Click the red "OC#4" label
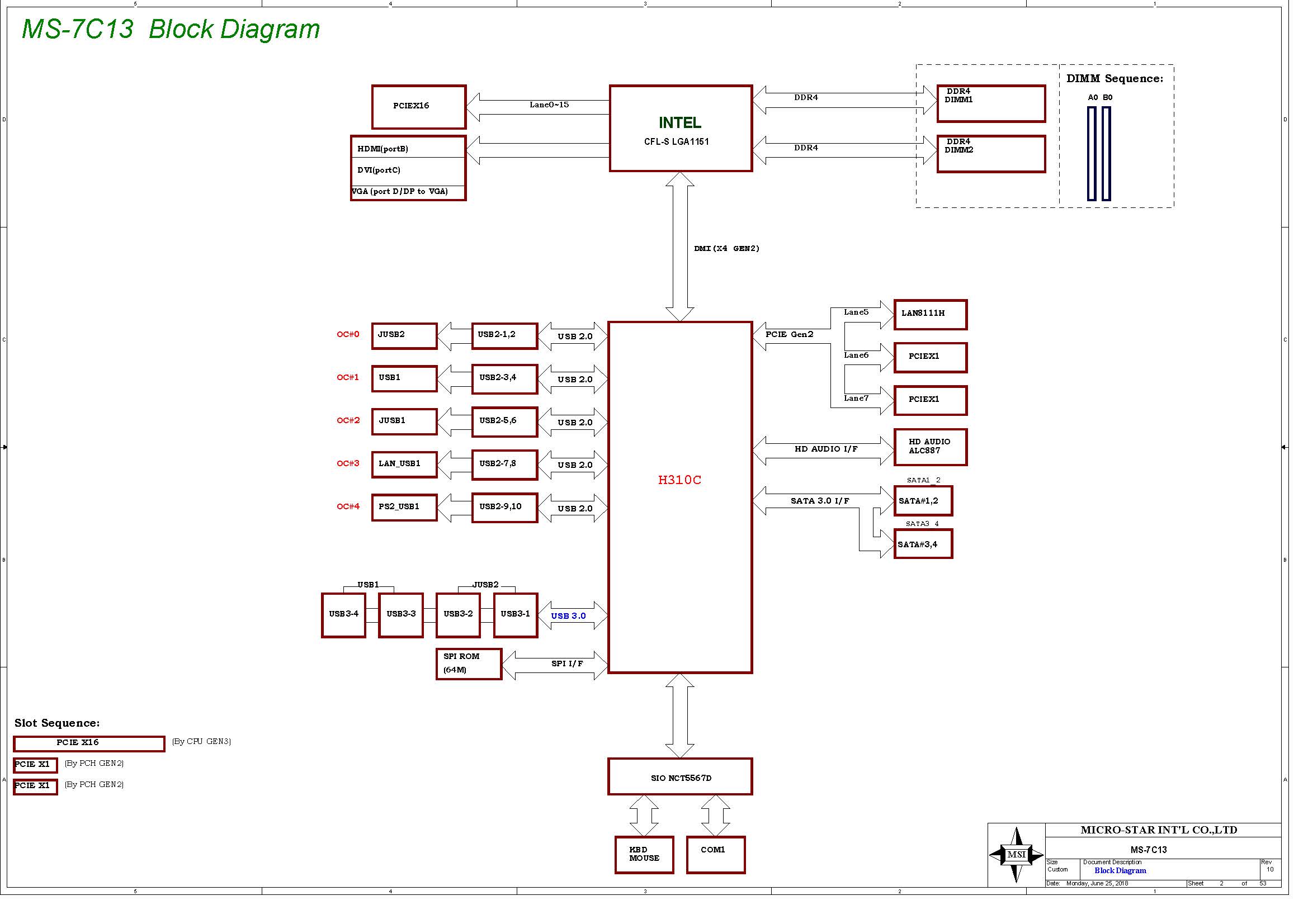Screen dimensions: 1308x924 [348, 506]
